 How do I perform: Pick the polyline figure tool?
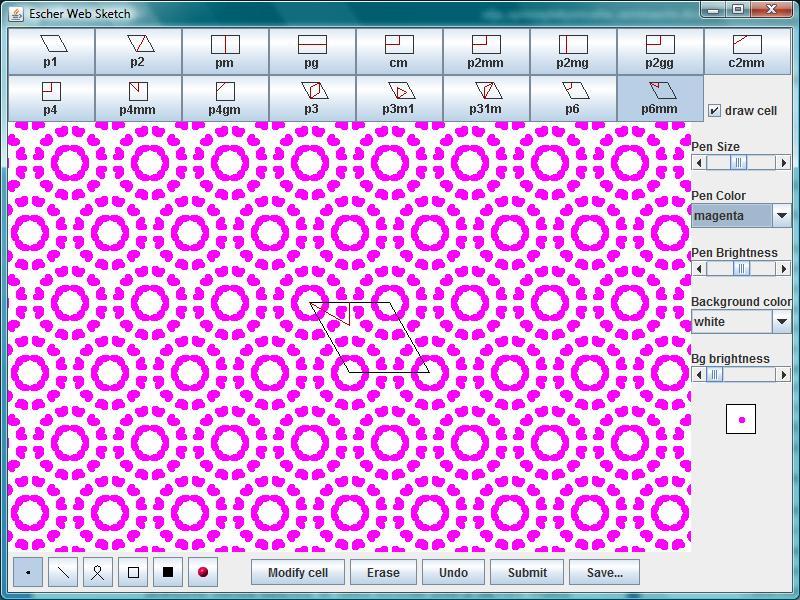98,572
